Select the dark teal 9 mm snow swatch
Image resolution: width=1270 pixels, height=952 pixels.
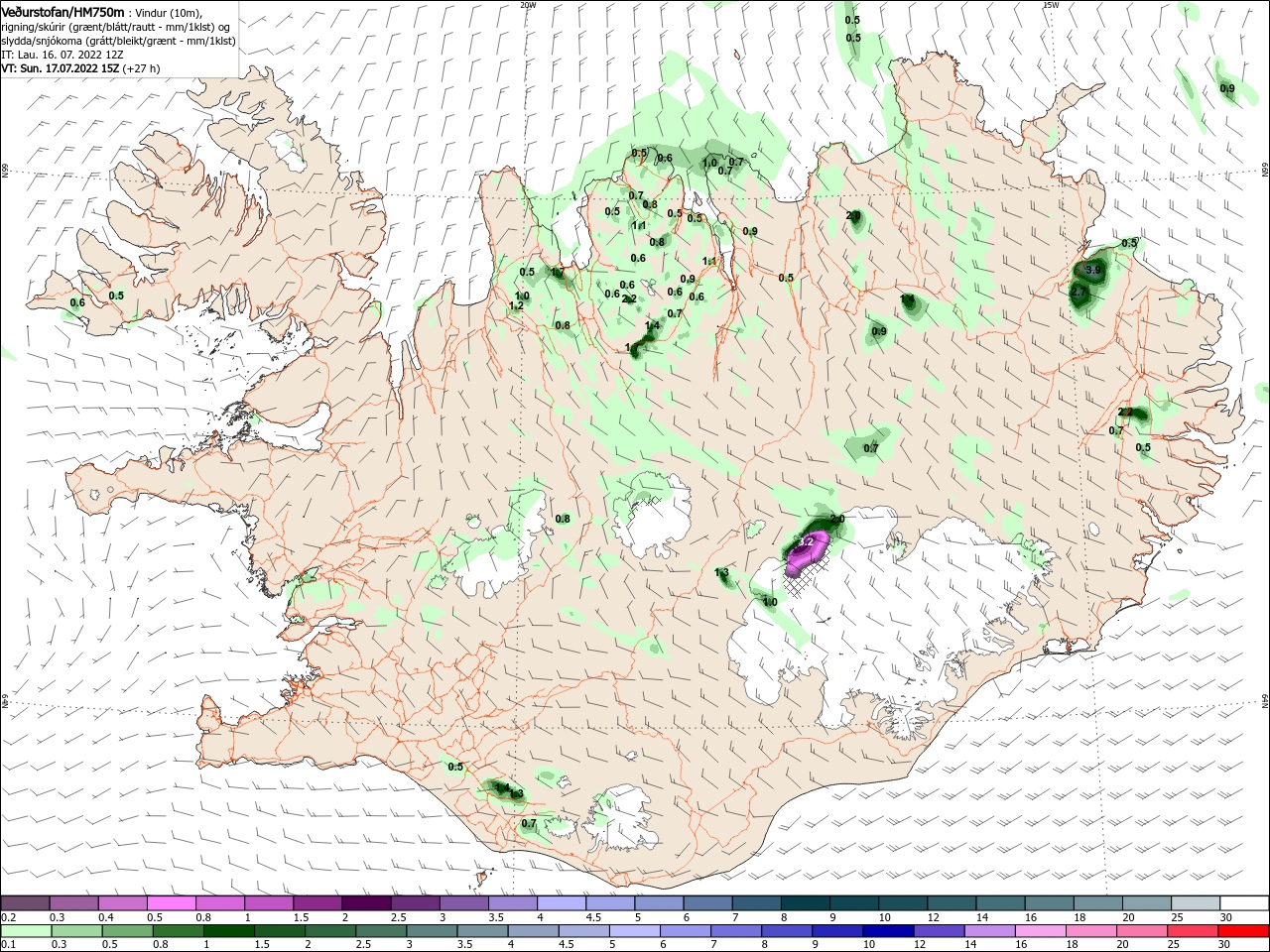[854, 903]
